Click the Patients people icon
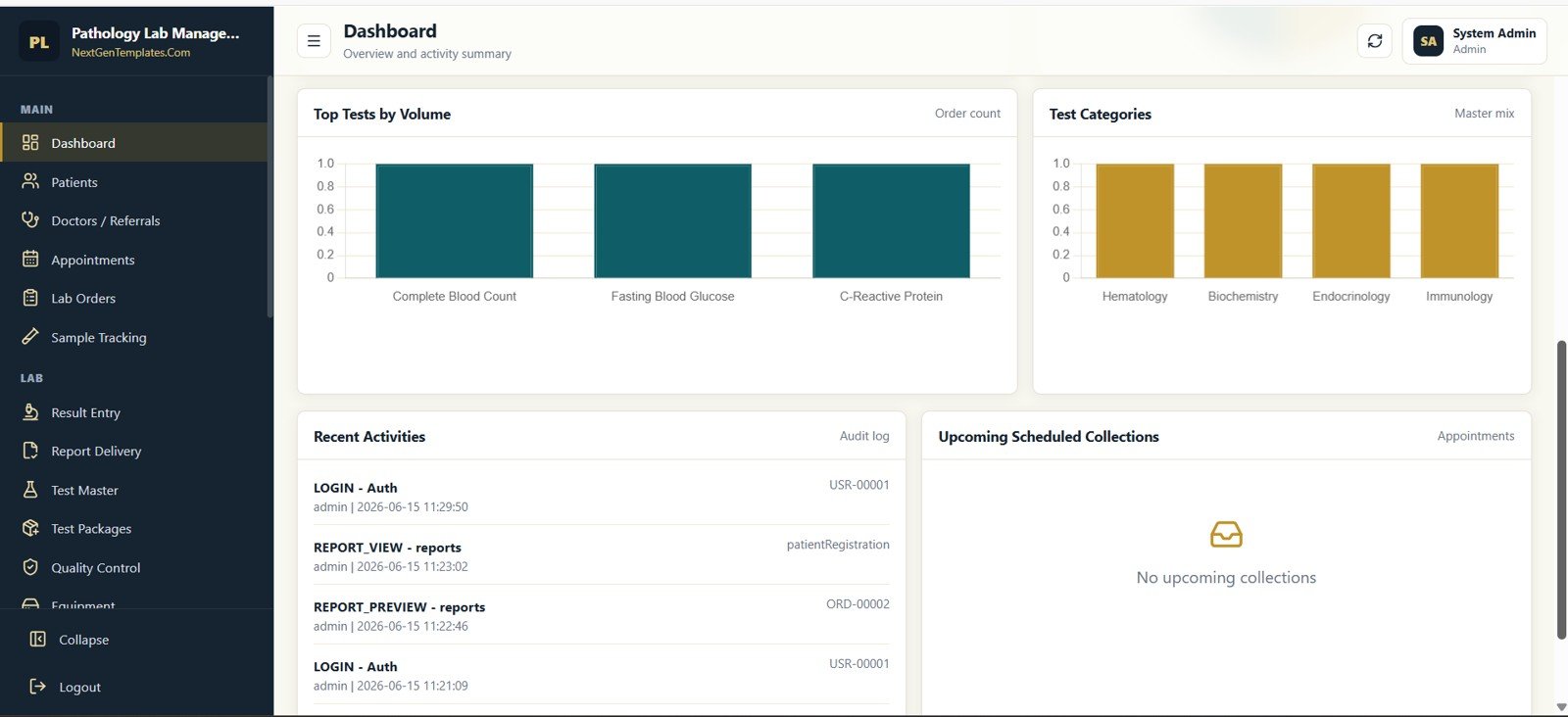 click(30, 181)
